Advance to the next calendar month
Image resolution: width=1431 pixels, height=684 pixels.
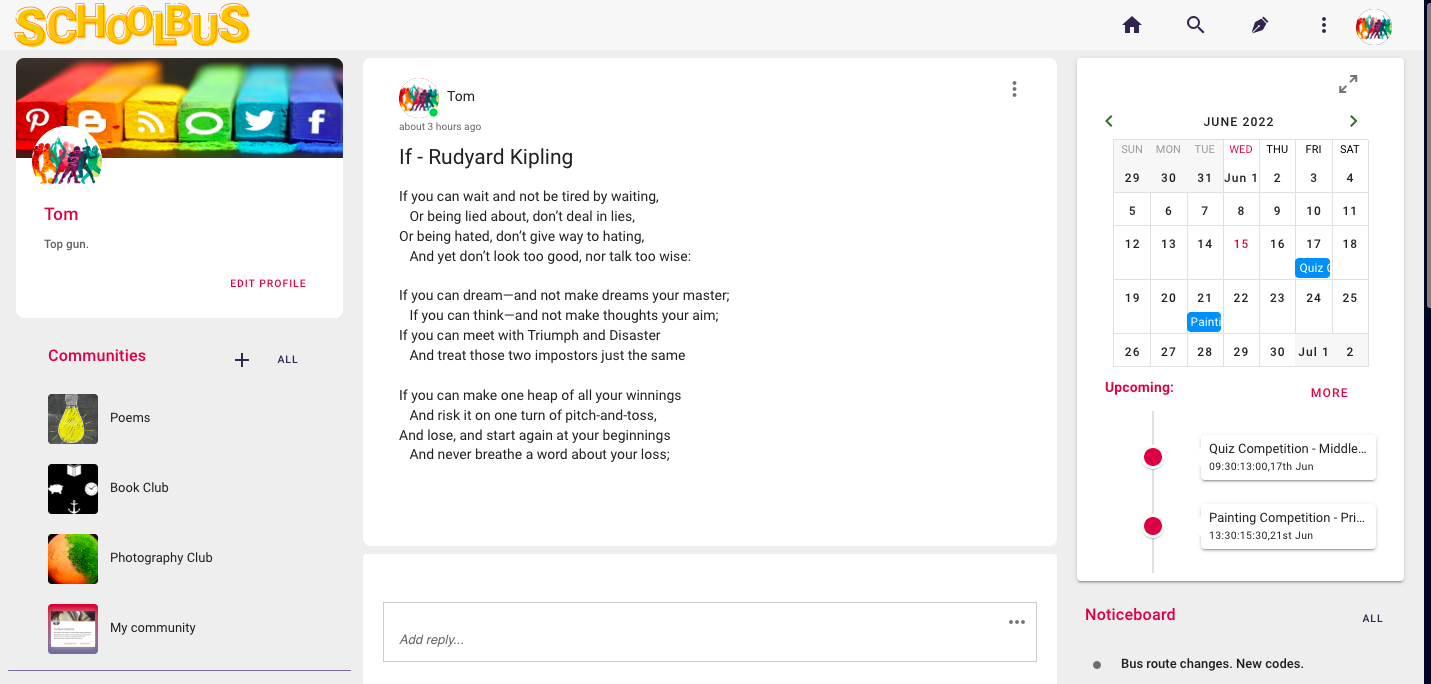pyautogui.click(x=1353, y=122)
